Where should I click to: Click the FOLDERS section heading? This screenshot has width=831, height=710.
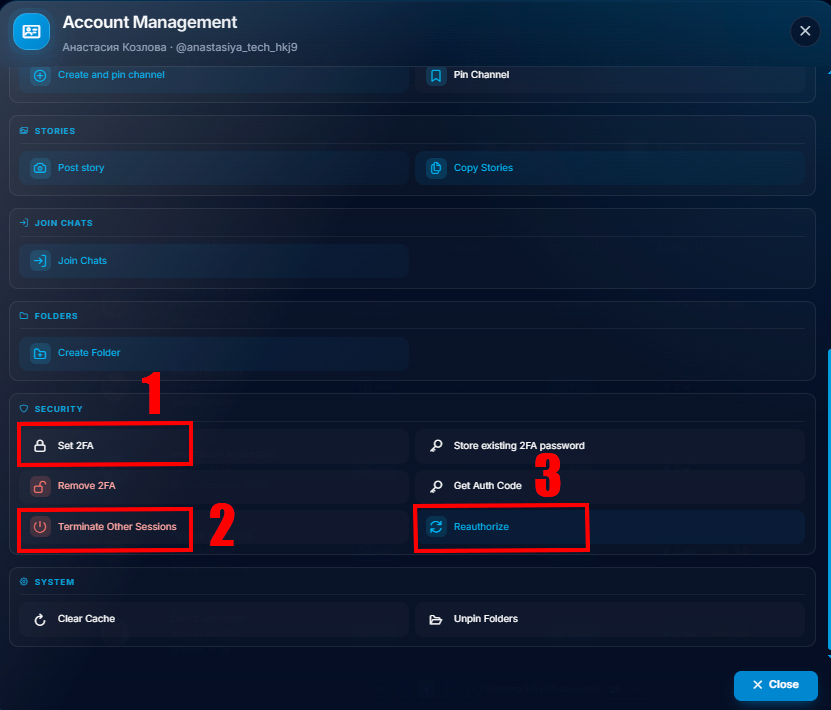56,316
